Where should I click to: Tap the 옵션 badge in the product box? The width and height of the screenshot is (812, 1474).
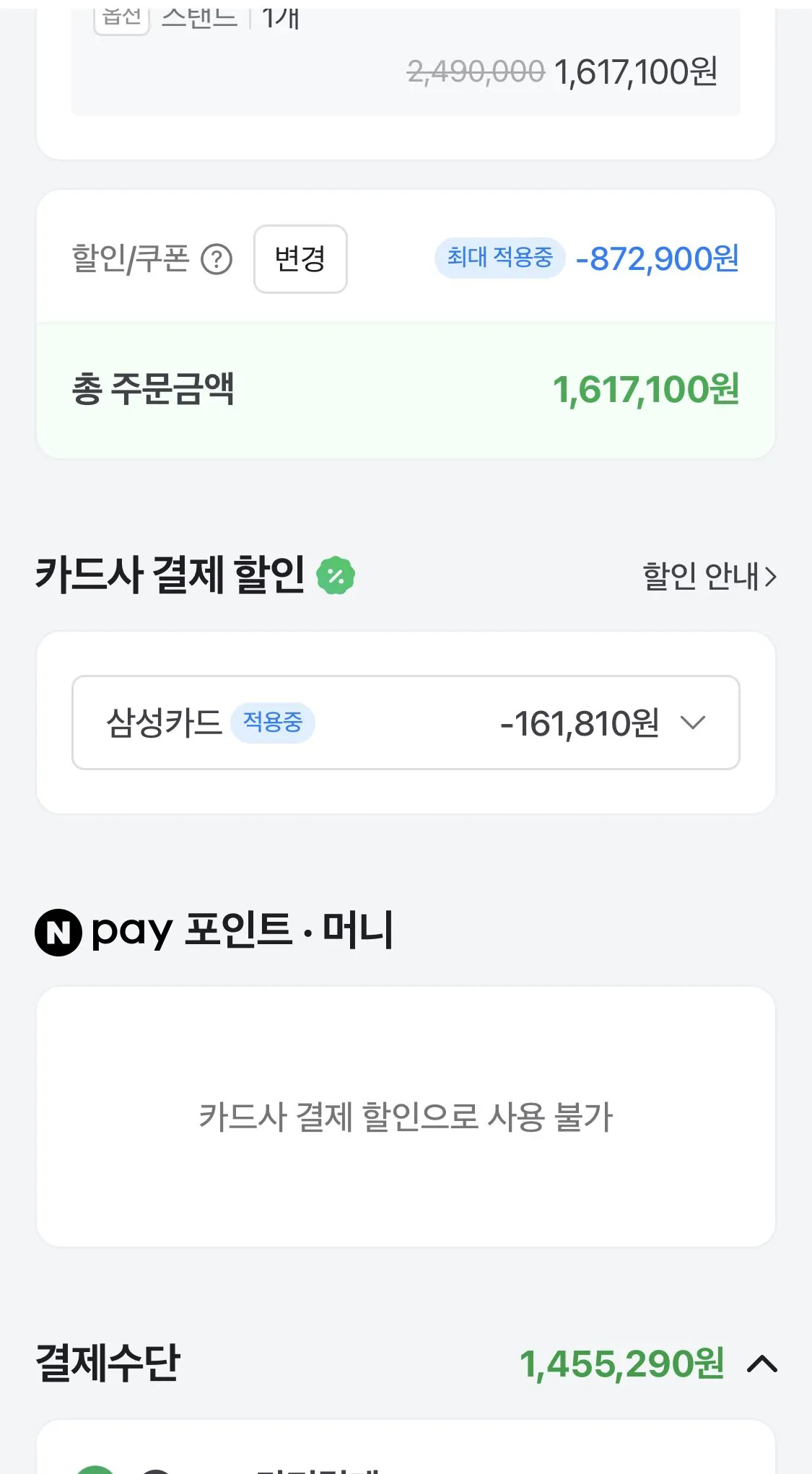pyautogui.click(x=121, y=18)
